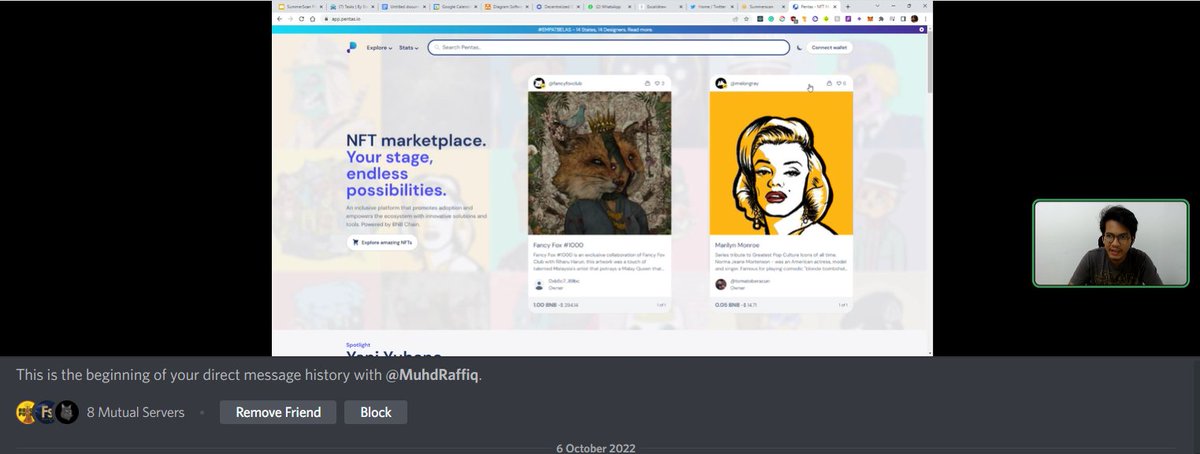The height and width of the screenshot is (454, 1200).
Task: Click the third mutual server icon
Action: [x=67, y=412]
